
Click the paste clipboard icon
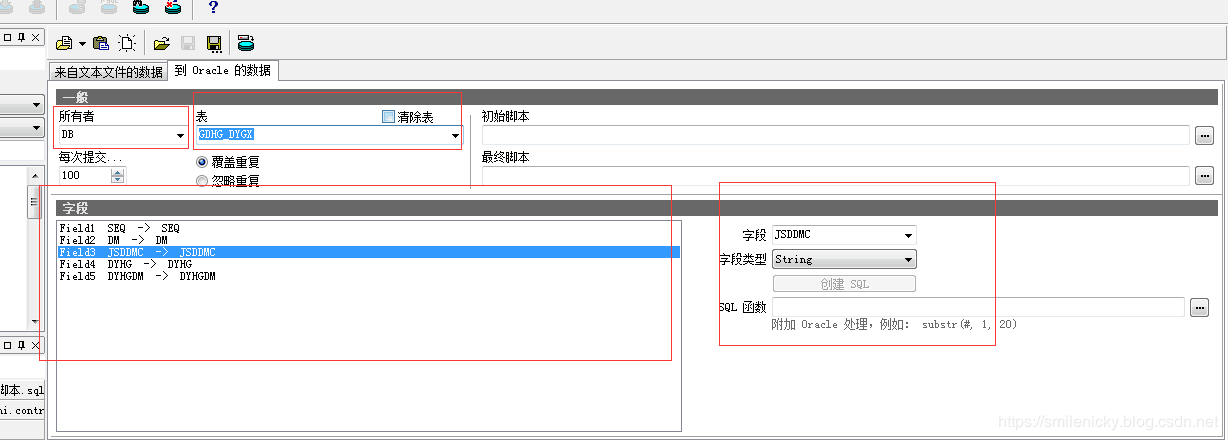[x=100, y=43]
